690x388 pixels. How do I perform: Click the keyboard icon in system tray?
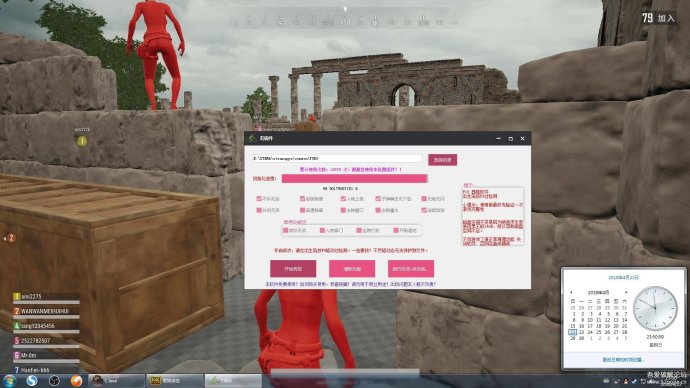[606, 381]
